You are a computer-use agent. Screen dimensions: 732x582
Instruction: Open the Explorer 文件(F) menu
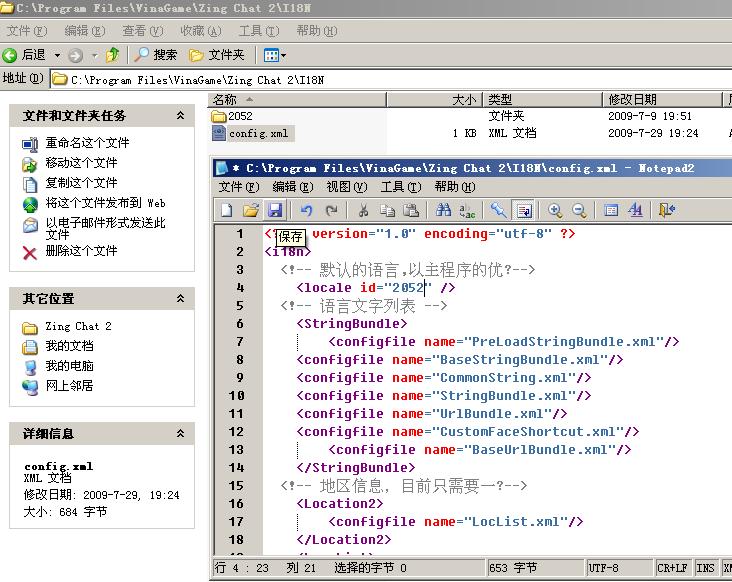pos(27,31)
